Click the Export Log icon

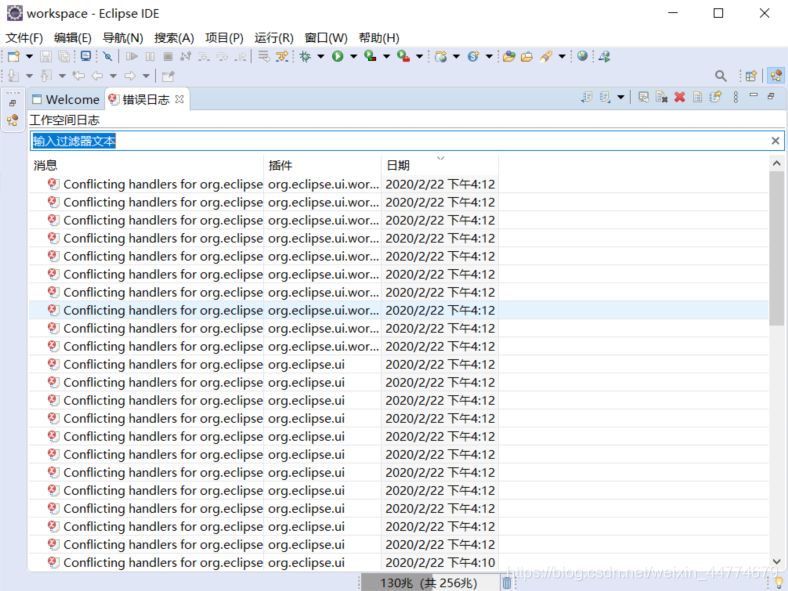click(x=587, y=97)
